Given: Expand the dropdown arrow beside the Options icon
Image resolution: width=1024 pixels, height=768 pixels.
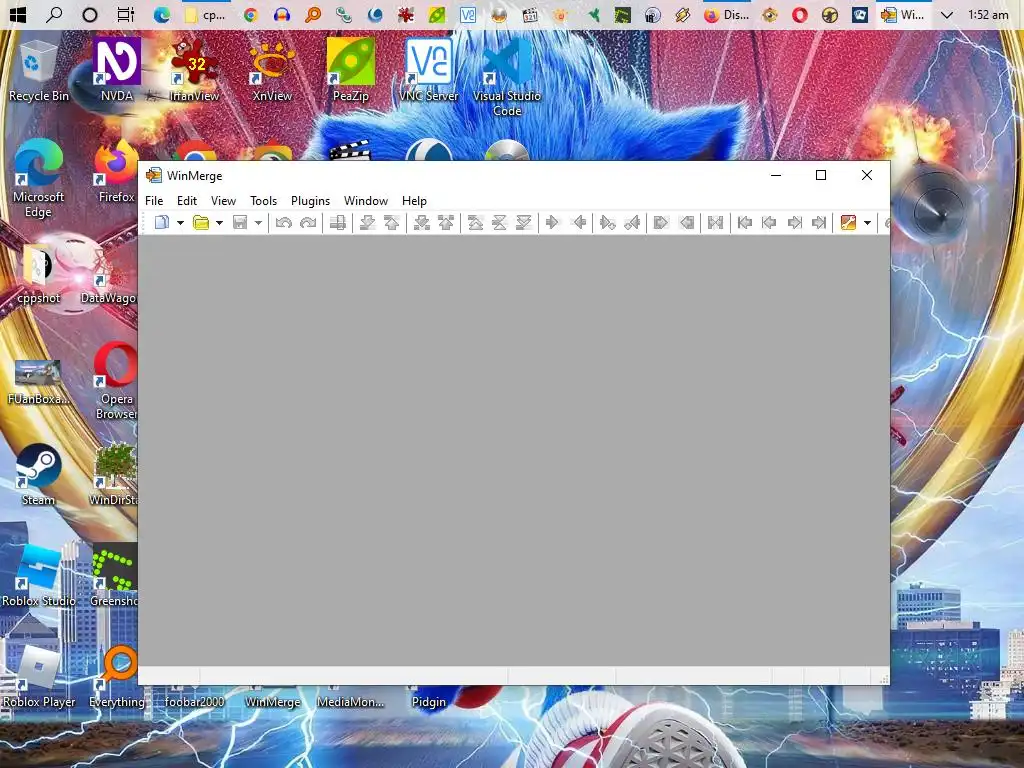Looking at the screenshot, I should click(867, 223).
